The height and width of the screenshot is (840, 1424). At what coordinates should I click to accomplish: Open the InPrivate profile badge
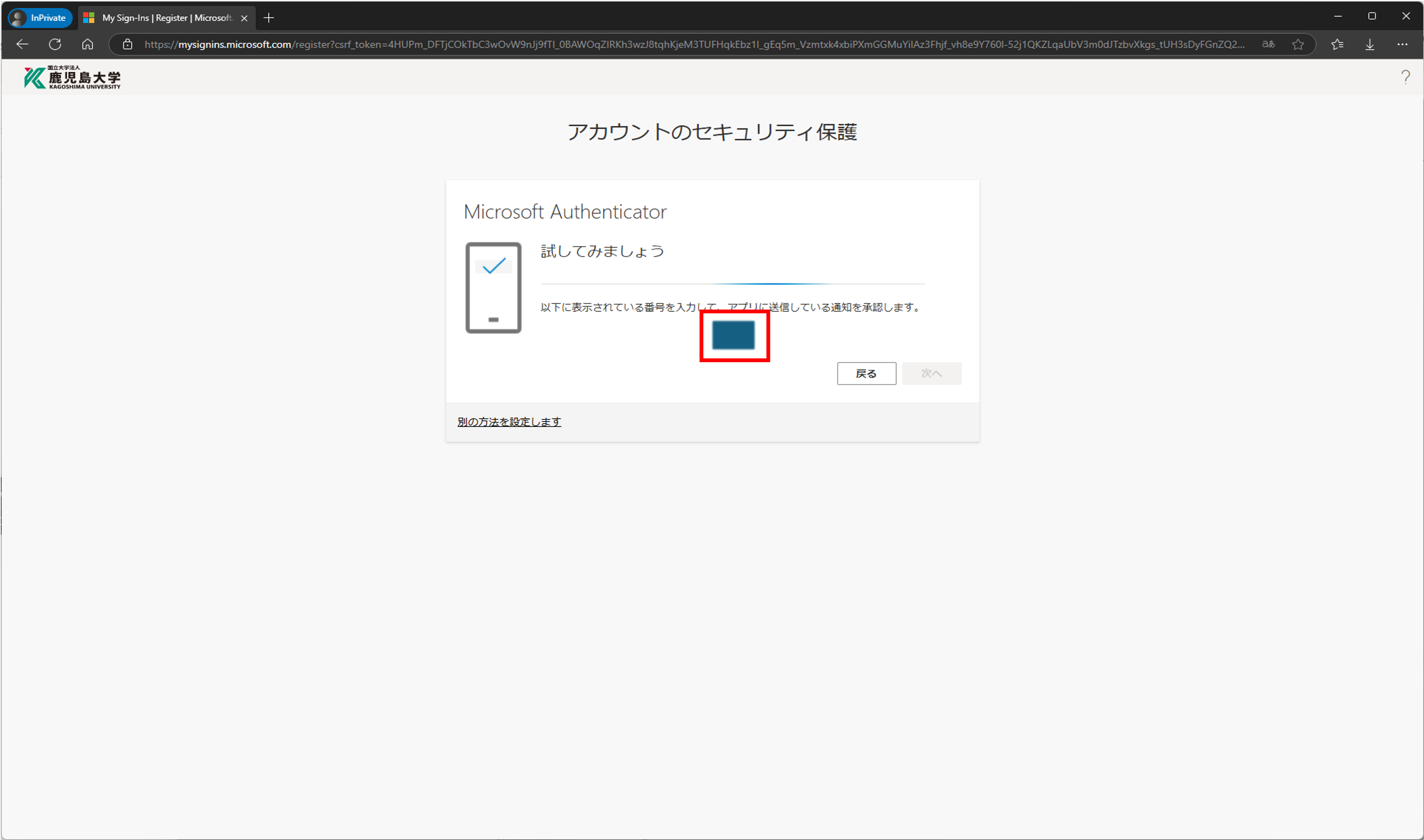coord(40,18)
